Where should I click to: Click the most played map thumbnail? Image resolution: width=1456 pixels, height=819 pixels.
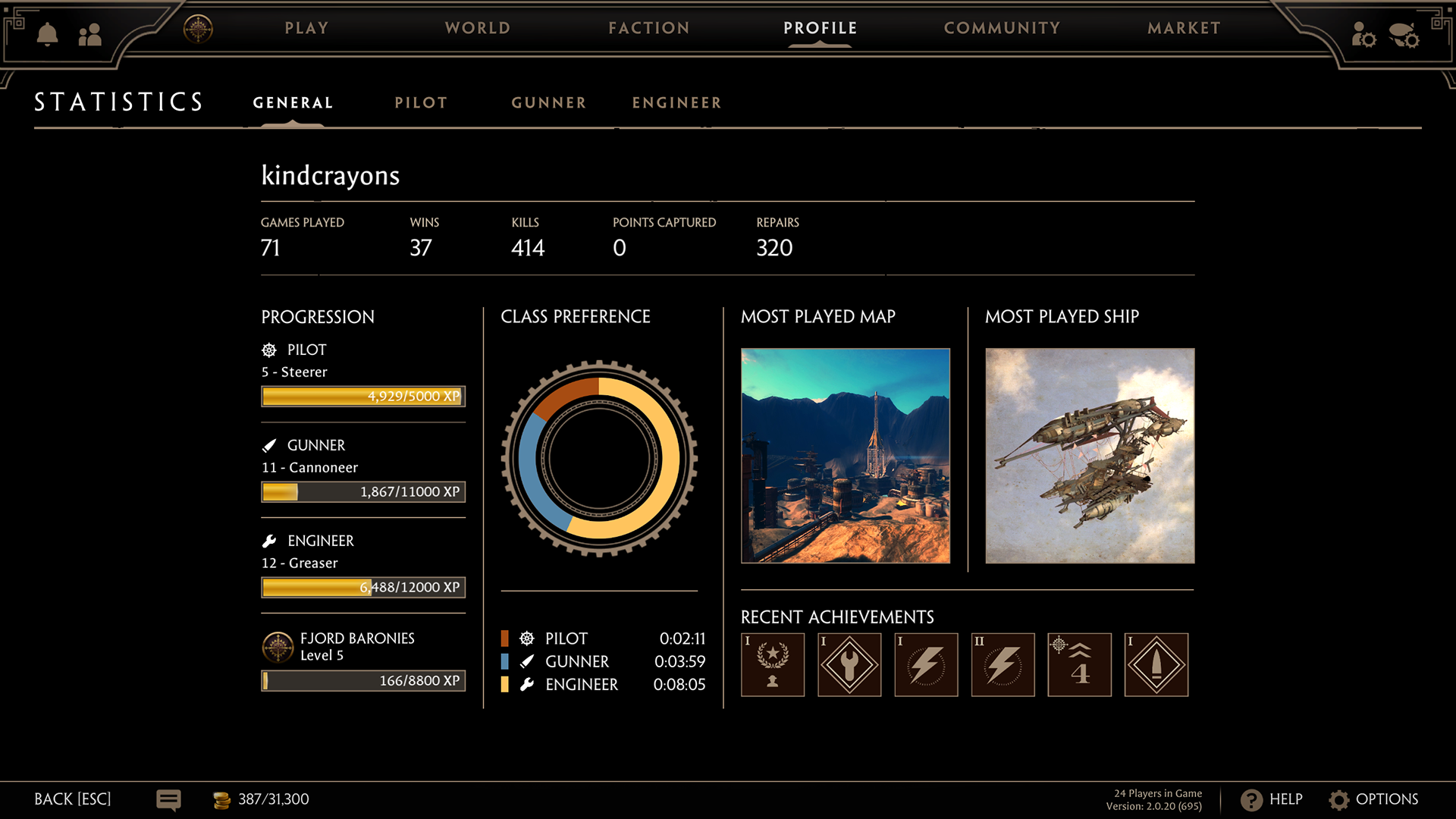[x=845, y=456]
